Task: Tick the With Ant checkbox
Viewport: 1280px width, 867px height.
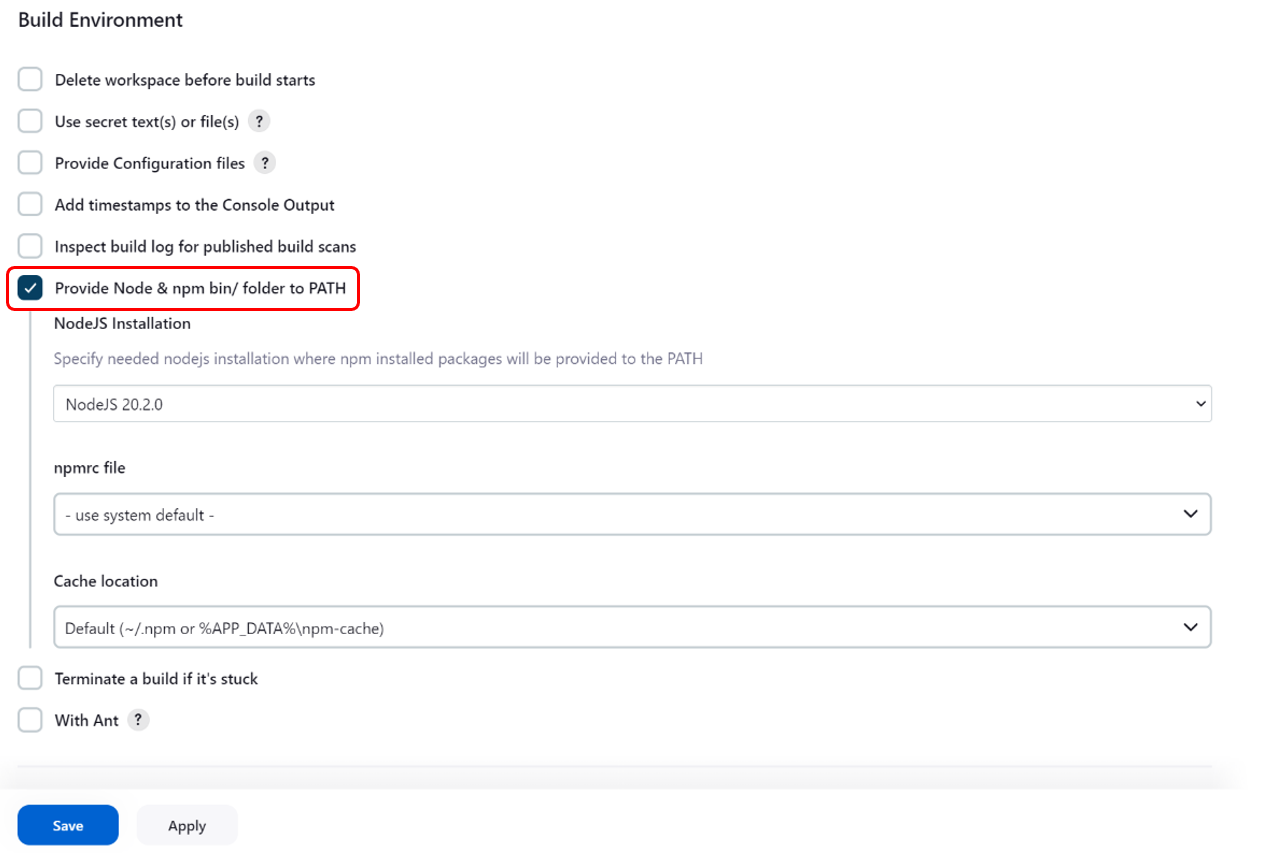Action: click(x=30, y=720)
